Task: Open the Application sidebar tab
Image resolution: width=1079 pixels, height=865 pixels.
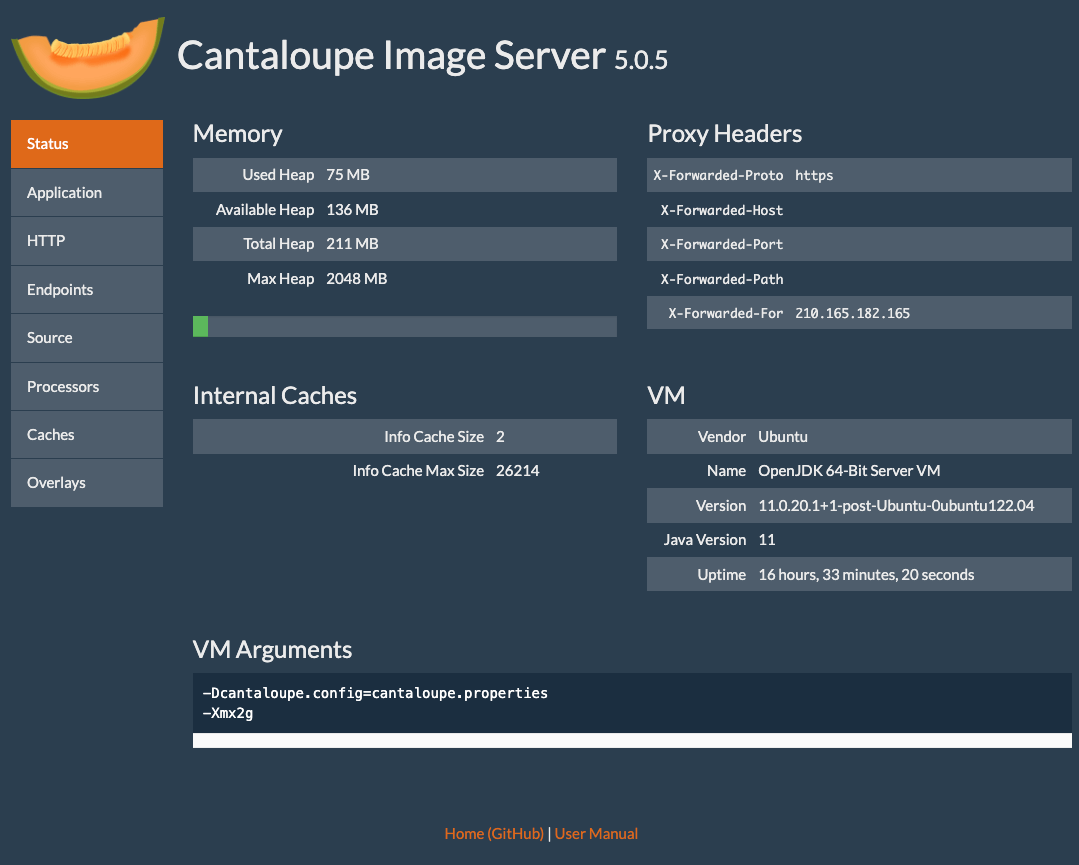Action: 87,193
